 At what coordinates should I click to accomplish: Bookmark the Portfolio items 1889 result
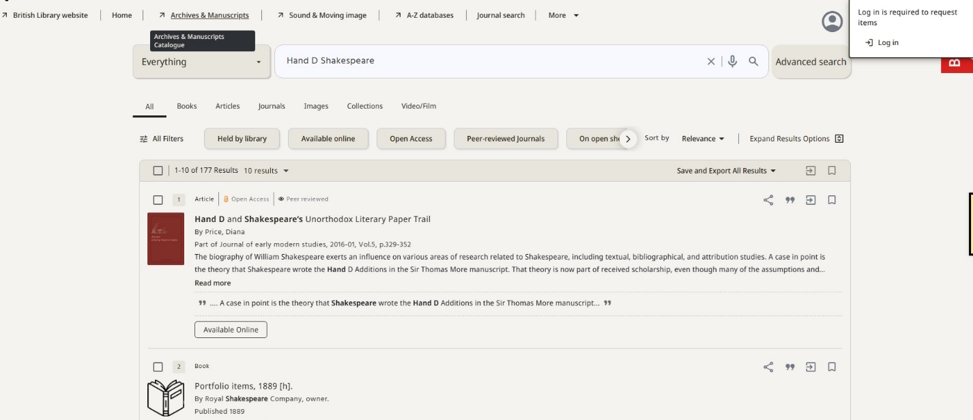coord(832,367)
